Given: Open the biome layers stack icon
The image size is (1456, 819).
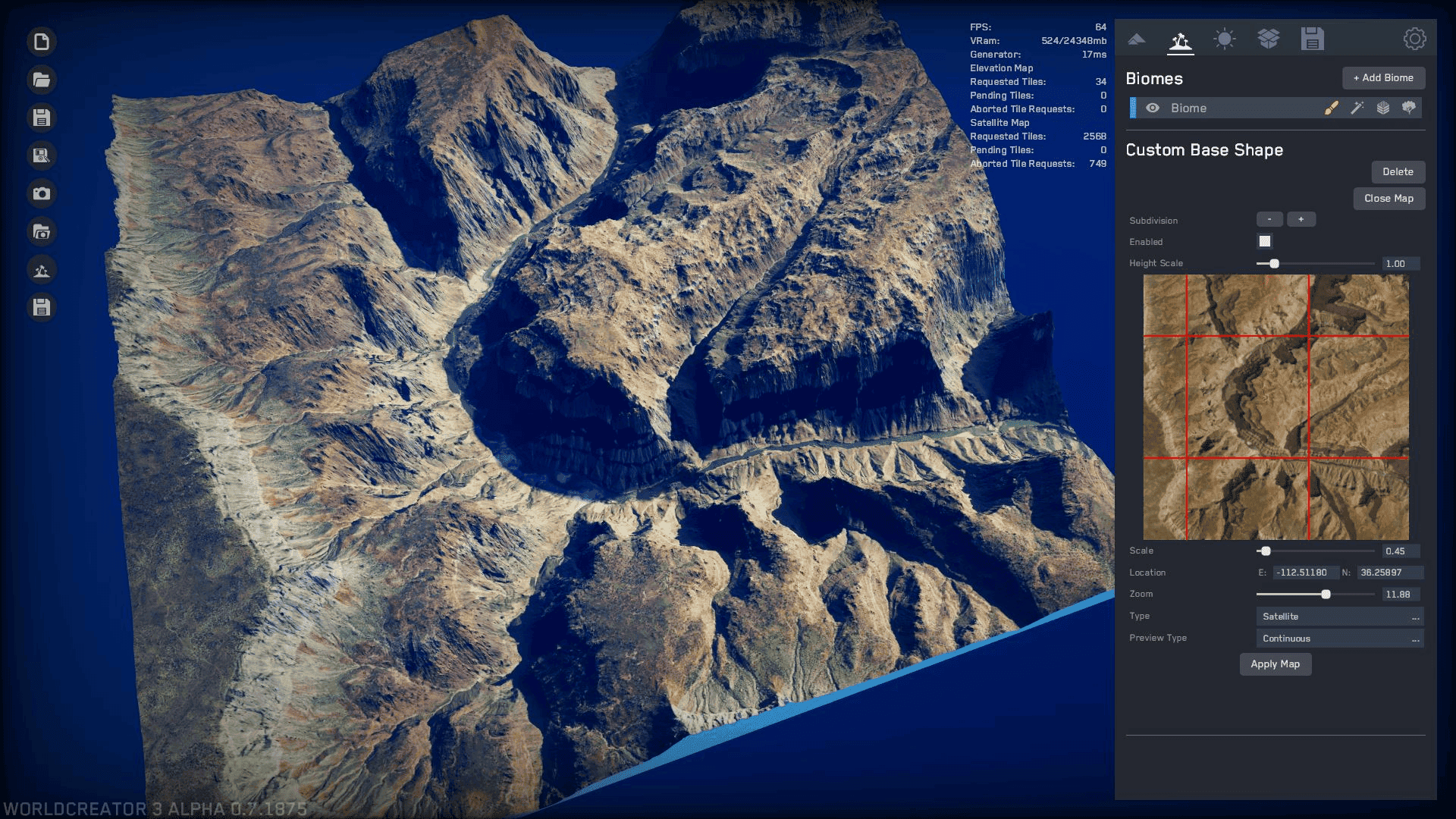Looking at the screenshot, I should coord(1385,107).
